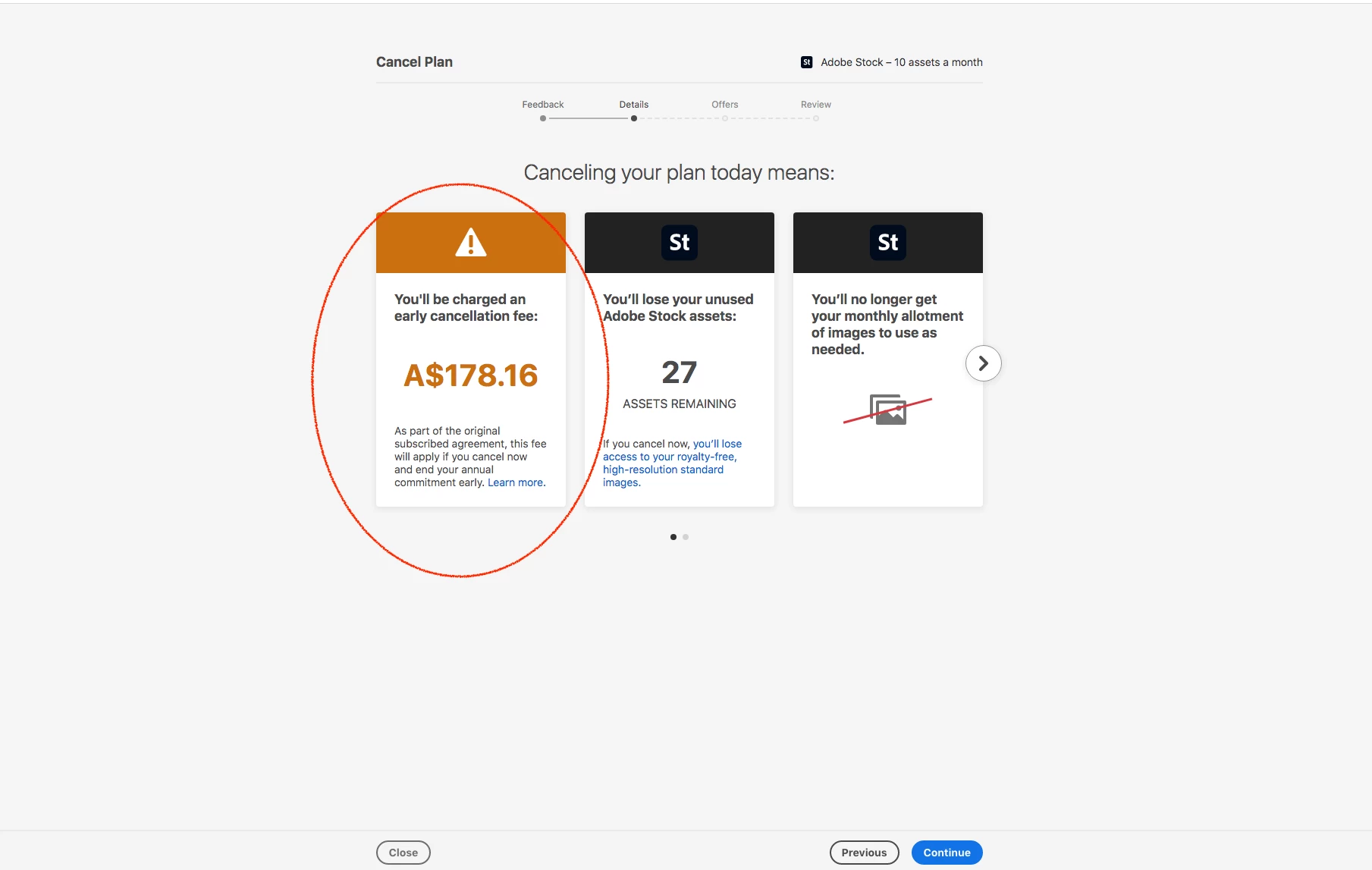Go back with the Previous button
The image size is (1372, 870).
click(x=864, y=853)
